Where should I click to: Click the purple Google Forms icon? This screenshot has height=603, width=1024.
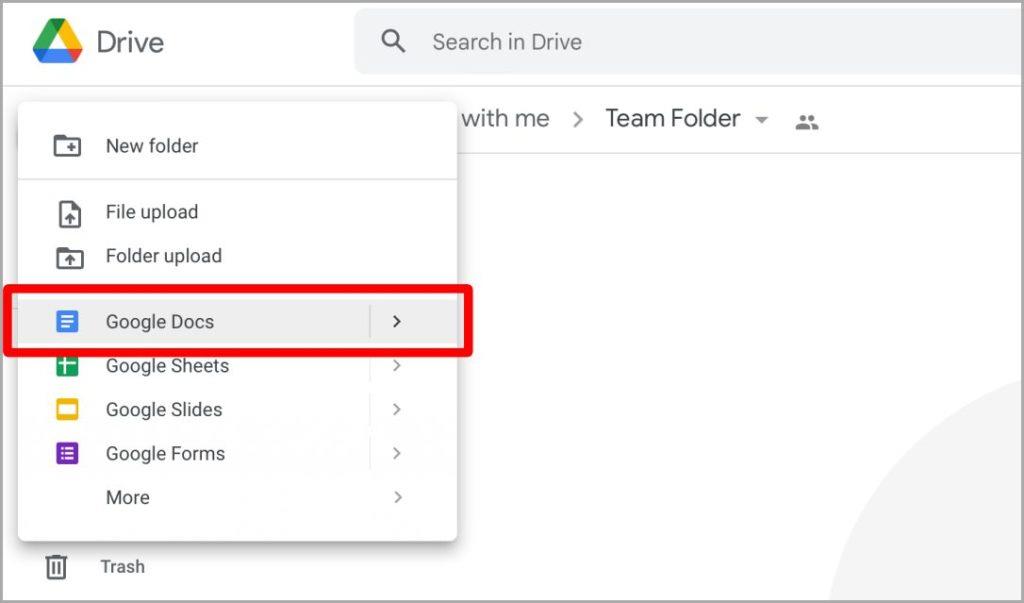click(x=67, y=453)
